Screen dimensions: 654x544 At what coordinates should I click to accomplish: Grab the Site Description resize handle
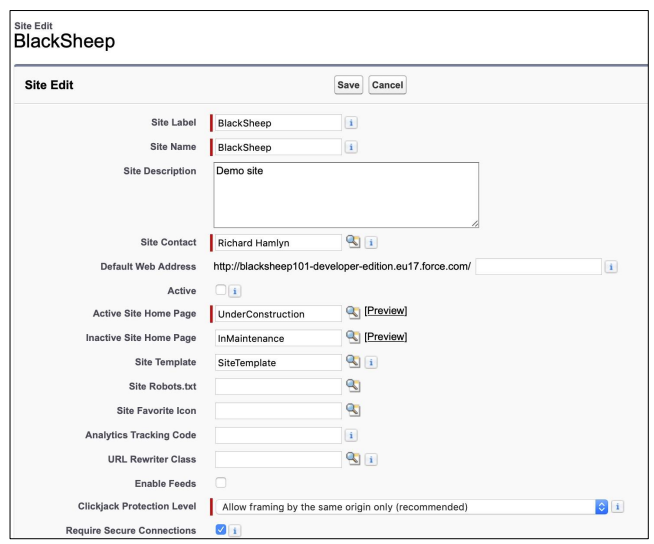click(x=475, y=224)
